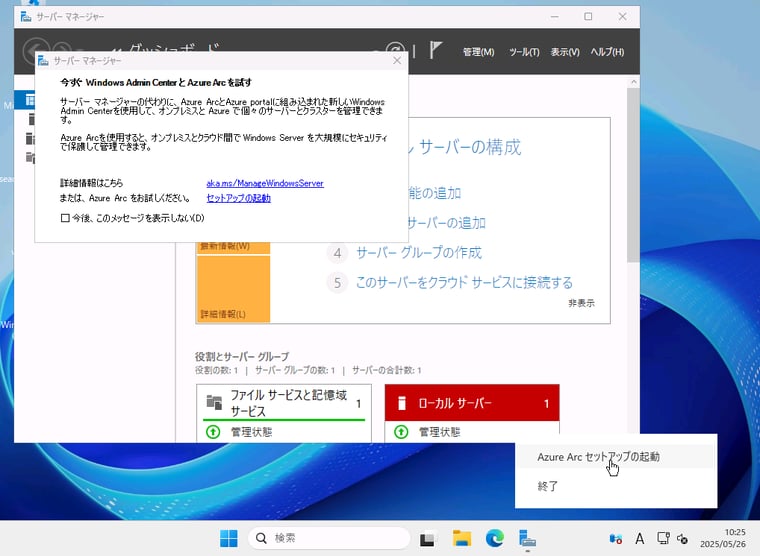
Task: Open ファイル サービスと記憶域サービス tile header
Action: [284, 403]
